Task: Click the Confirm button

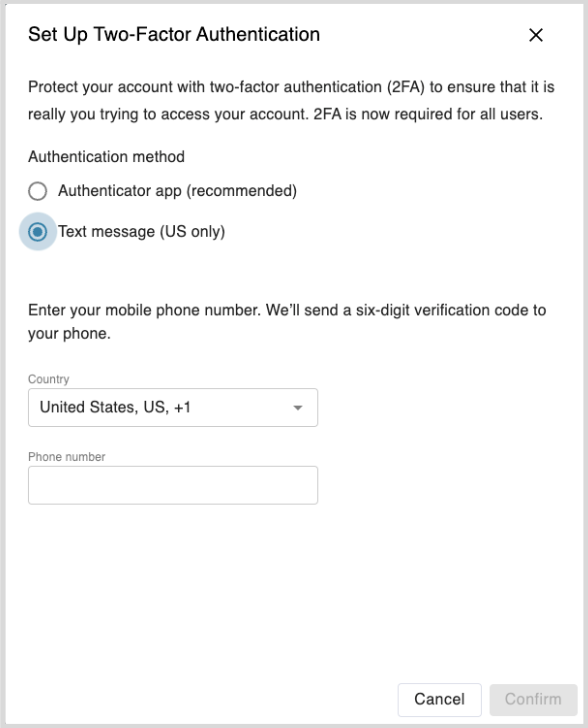Action: click(x=533, y=699)
